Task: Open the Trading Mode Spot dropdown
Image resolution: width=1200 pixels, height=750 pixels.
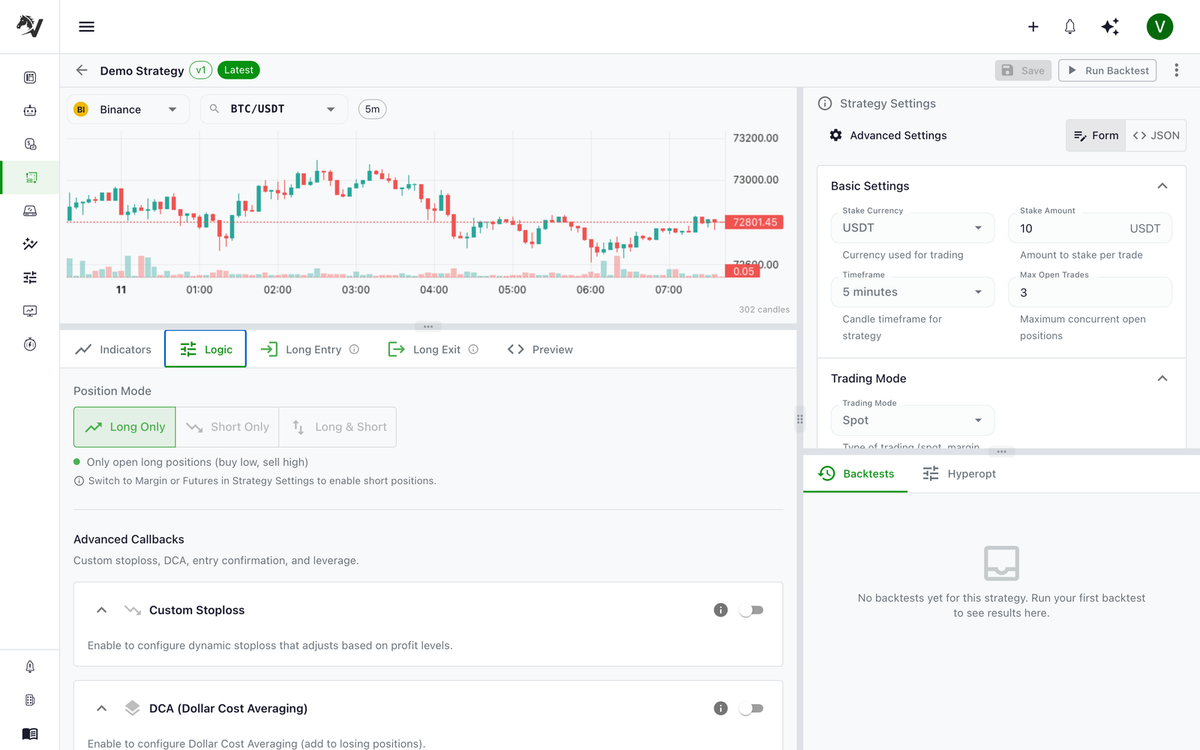Action: pos(913,420)
